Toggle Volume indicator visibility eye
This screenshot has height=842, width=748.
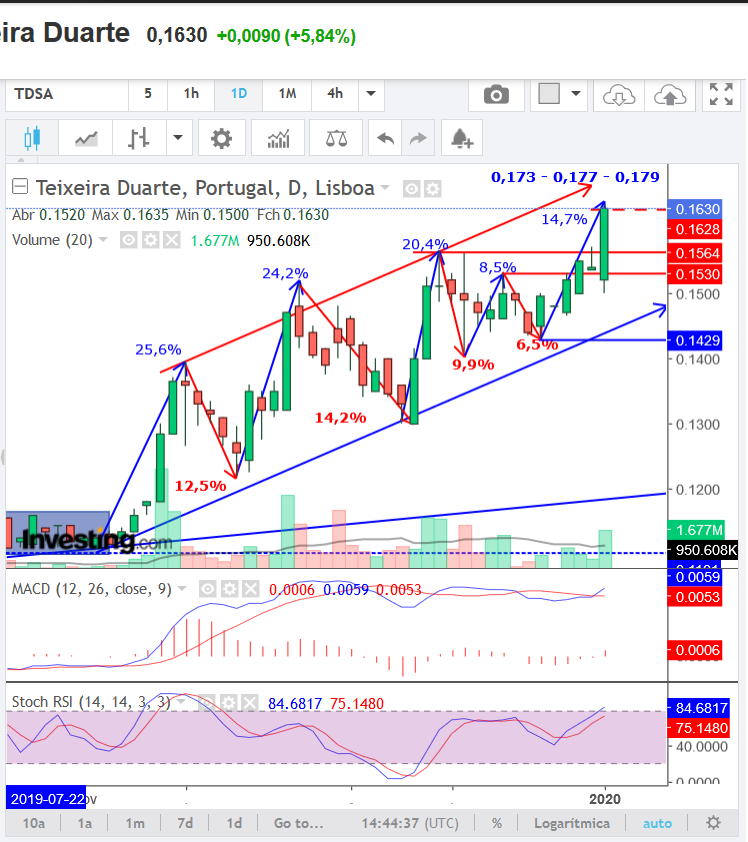point(128,240)
